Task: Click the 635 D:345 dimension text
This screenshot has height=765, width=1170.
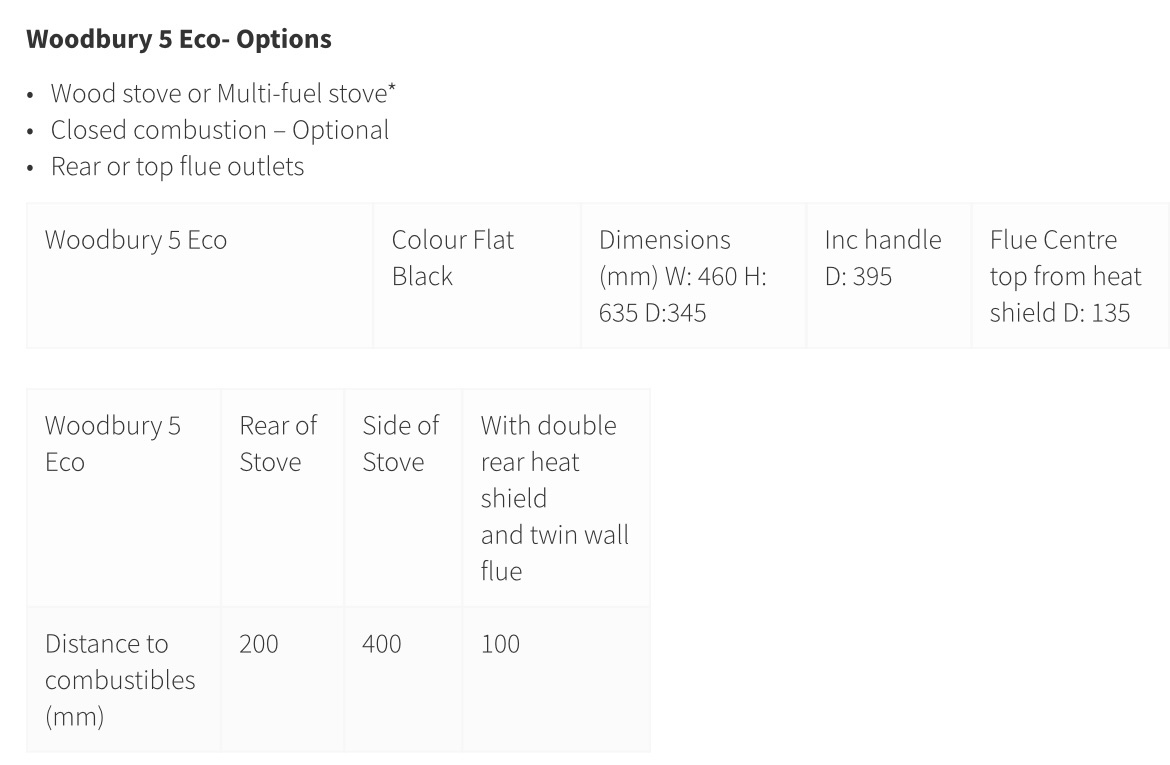Action: [x=652, y=313]
